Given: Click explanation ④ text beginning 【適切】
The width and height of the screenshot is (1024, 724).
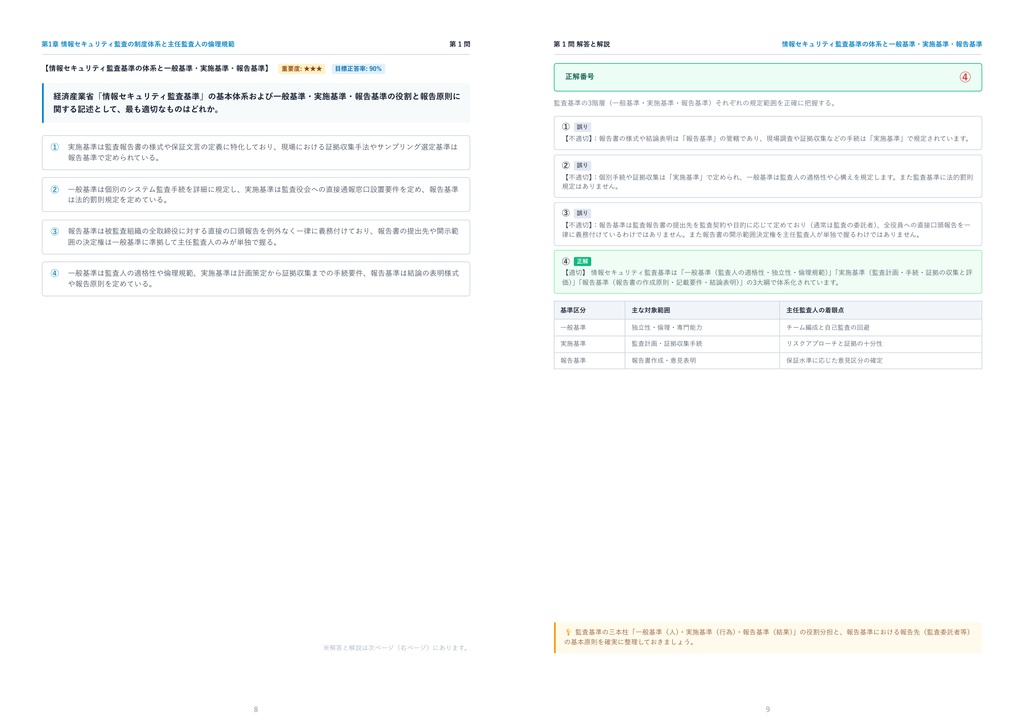Looking at the screenshot, I should (x=767, y=277).
